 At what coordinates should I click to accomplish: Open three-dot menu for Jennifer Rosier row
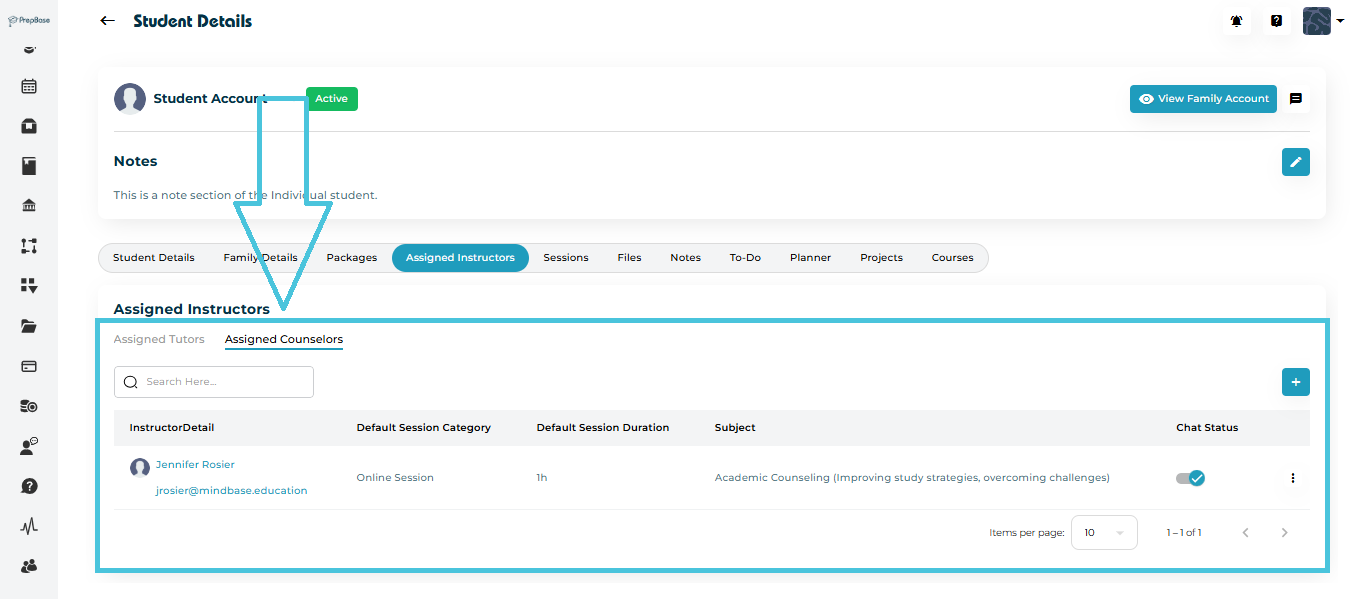(1293, 478)
